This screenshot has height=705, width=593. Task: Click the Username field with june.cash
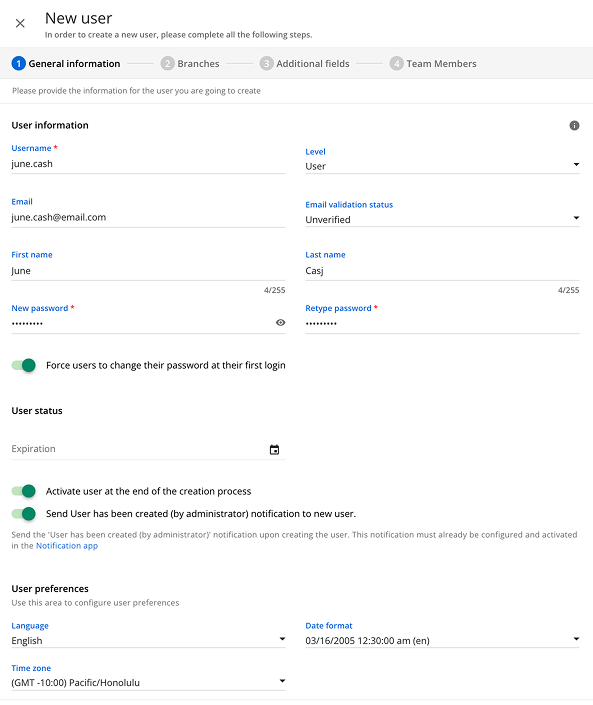tap(148, 164)
